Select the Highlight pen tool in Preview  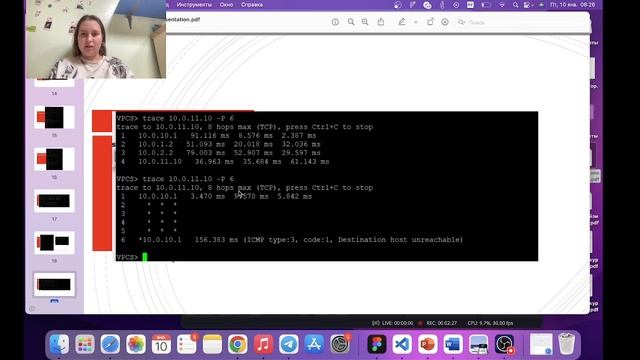(402, 22)
